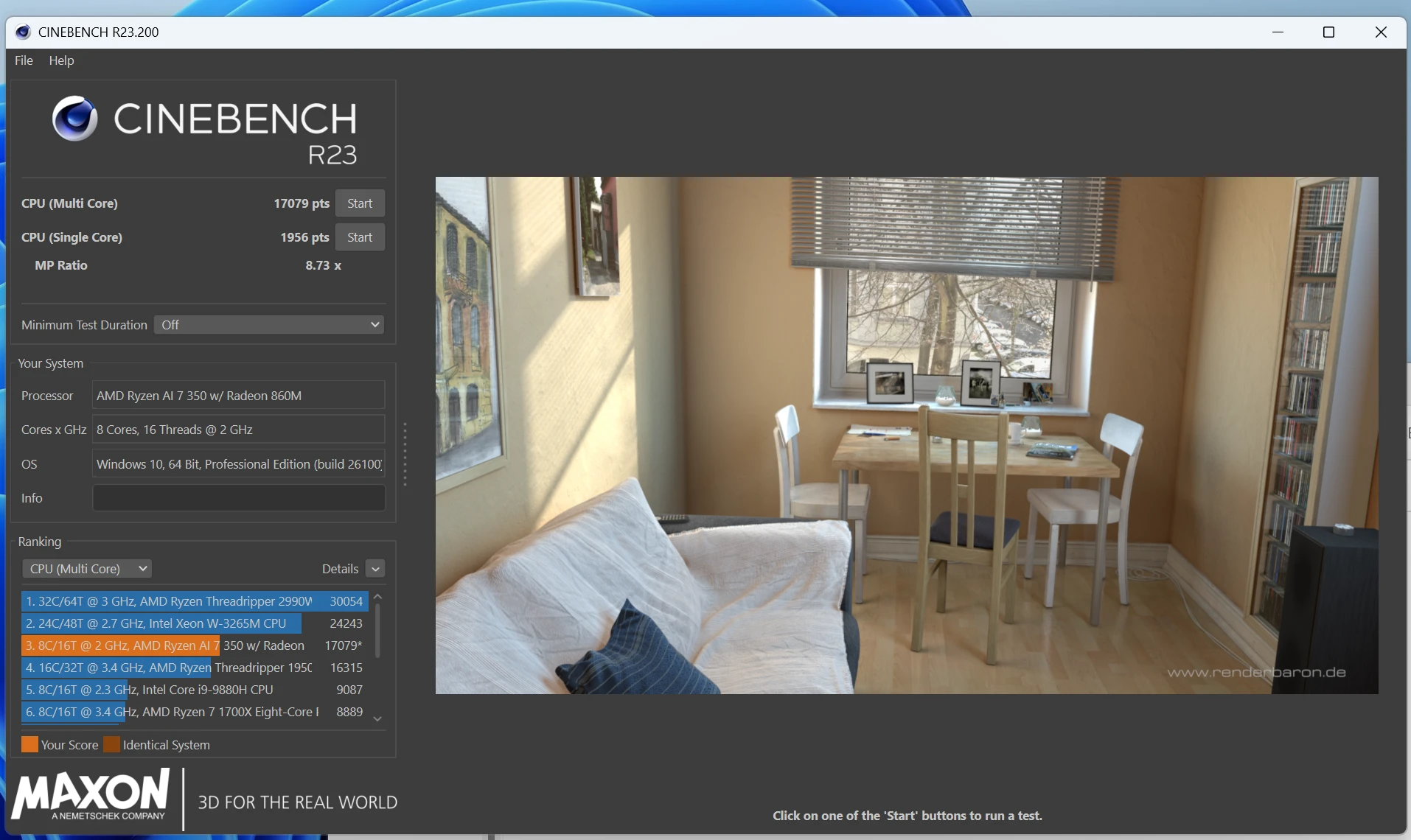Open the CPU (Multi Core) ranking dropdown
Viewport: 1411px width, 840px height.
click(87, 569)
